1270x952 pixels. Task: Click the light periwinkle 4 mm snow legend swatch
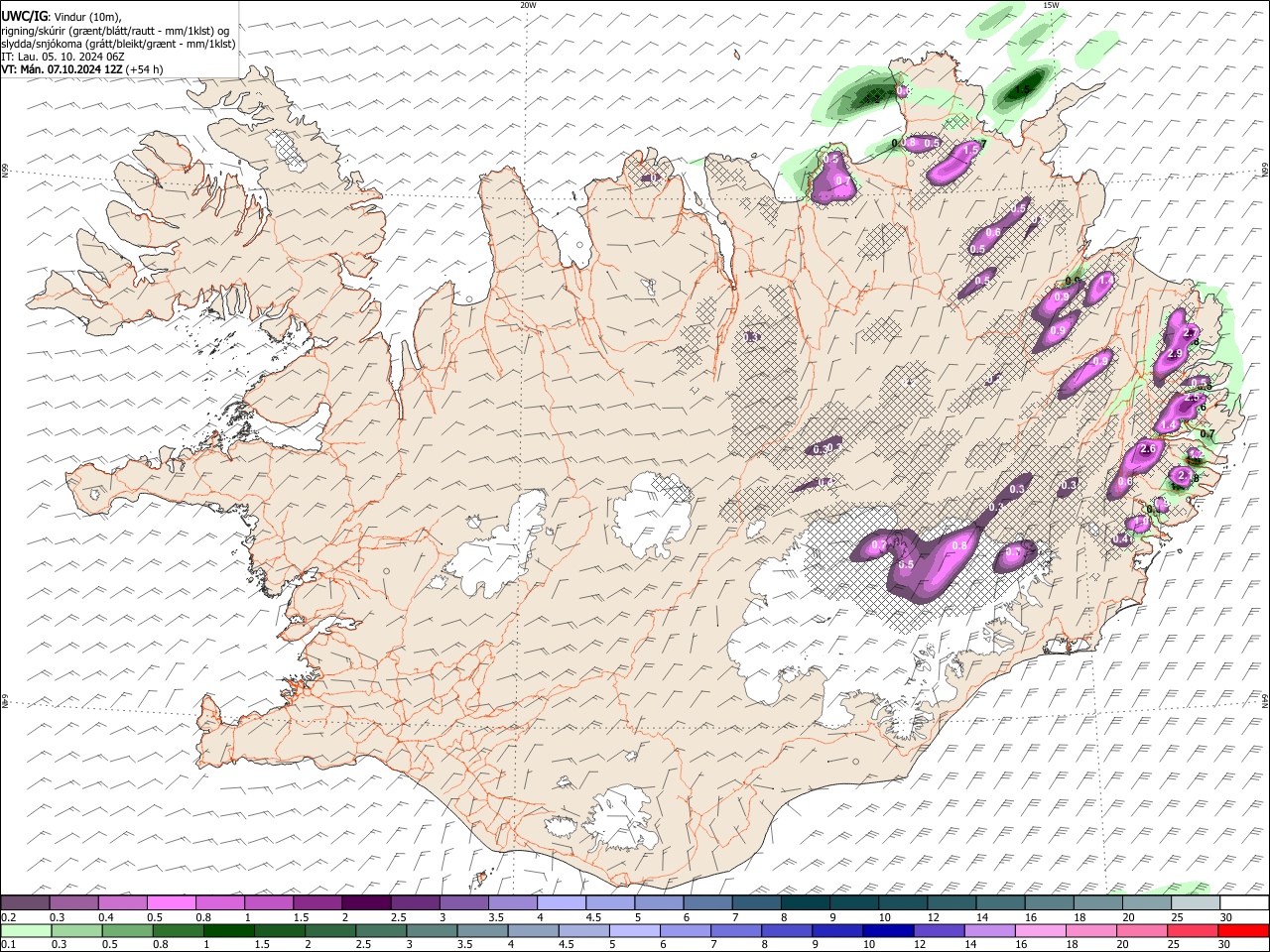(560, 902)
